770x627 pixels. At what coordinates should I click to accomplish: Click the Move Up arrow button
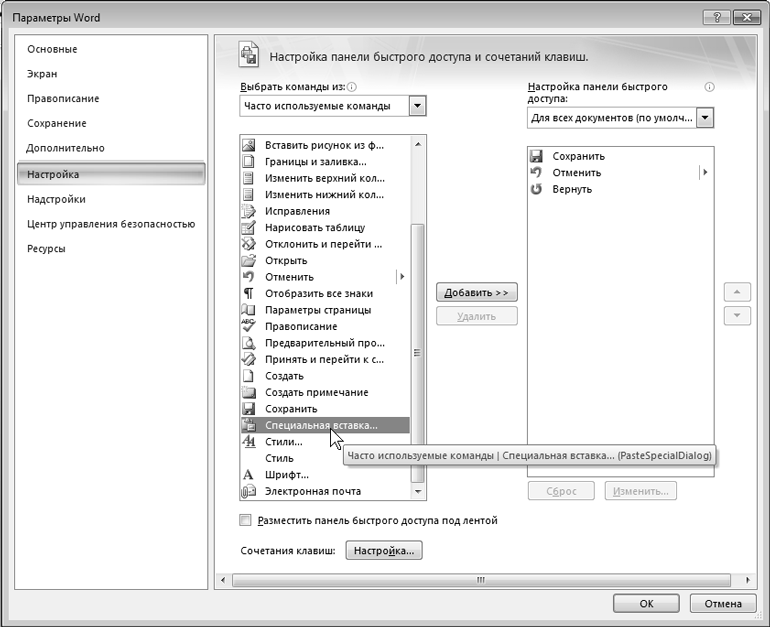(737, 292)
